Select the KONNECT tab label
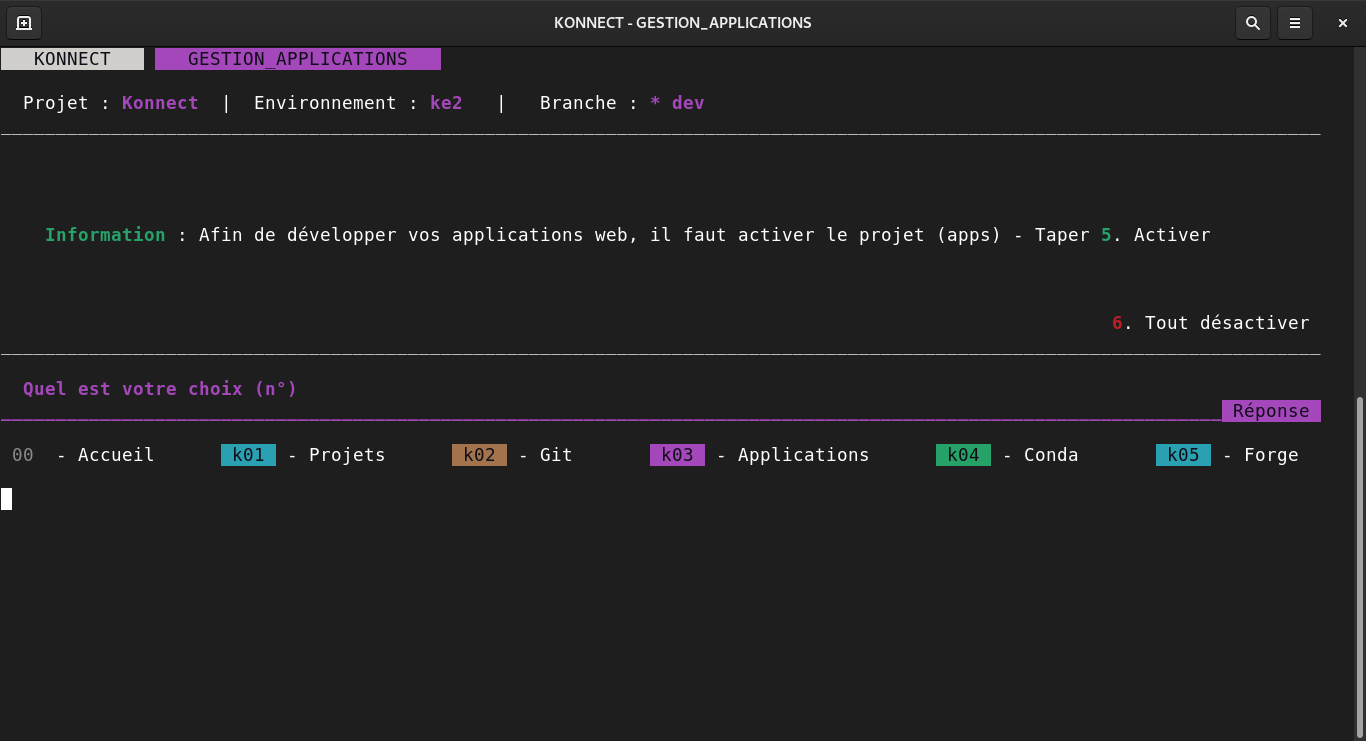 [72, 59]
